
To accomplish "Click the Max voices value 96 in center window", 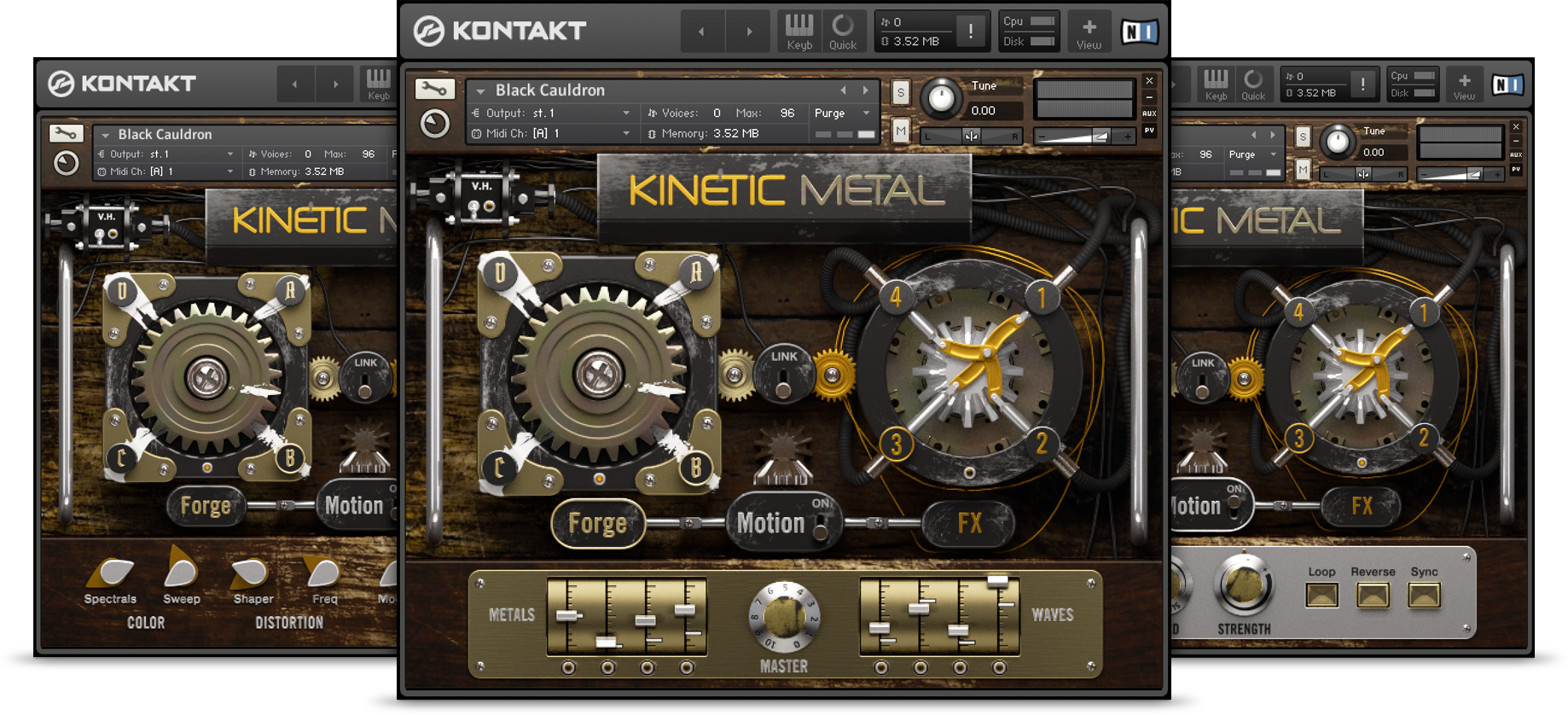I will pyautogui.click(x=787, y=113).
